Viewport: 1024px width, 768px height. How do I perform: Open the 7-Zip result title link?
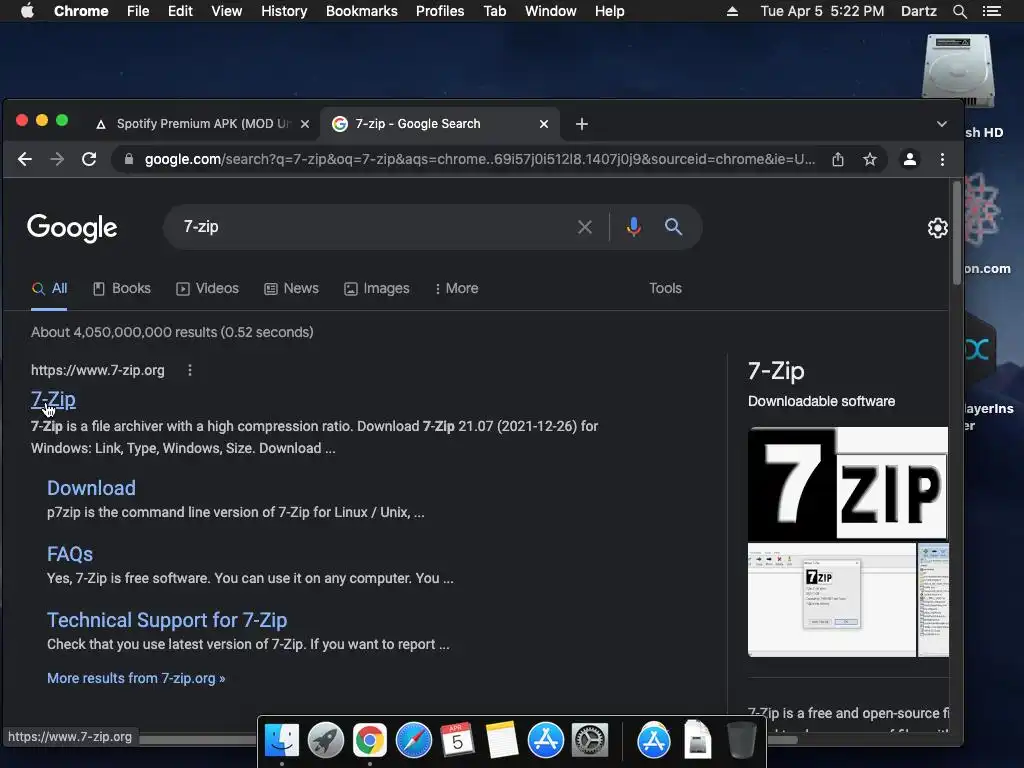(54, 400)
